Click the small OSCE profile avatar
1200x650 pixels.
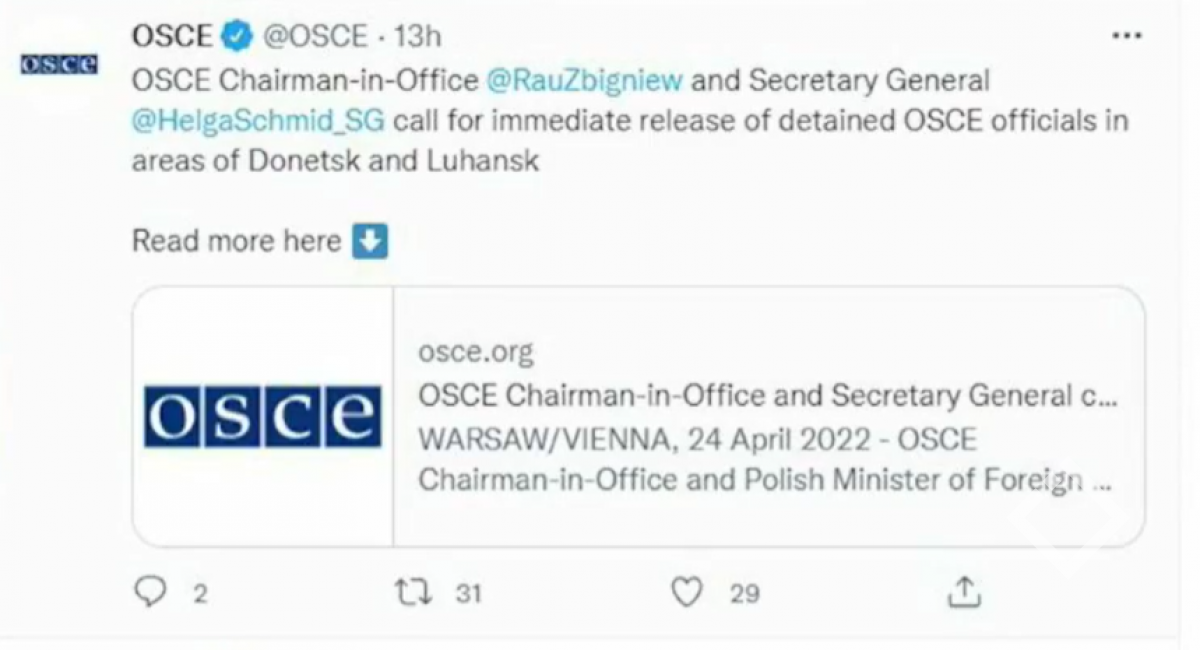tap(59, 66)
